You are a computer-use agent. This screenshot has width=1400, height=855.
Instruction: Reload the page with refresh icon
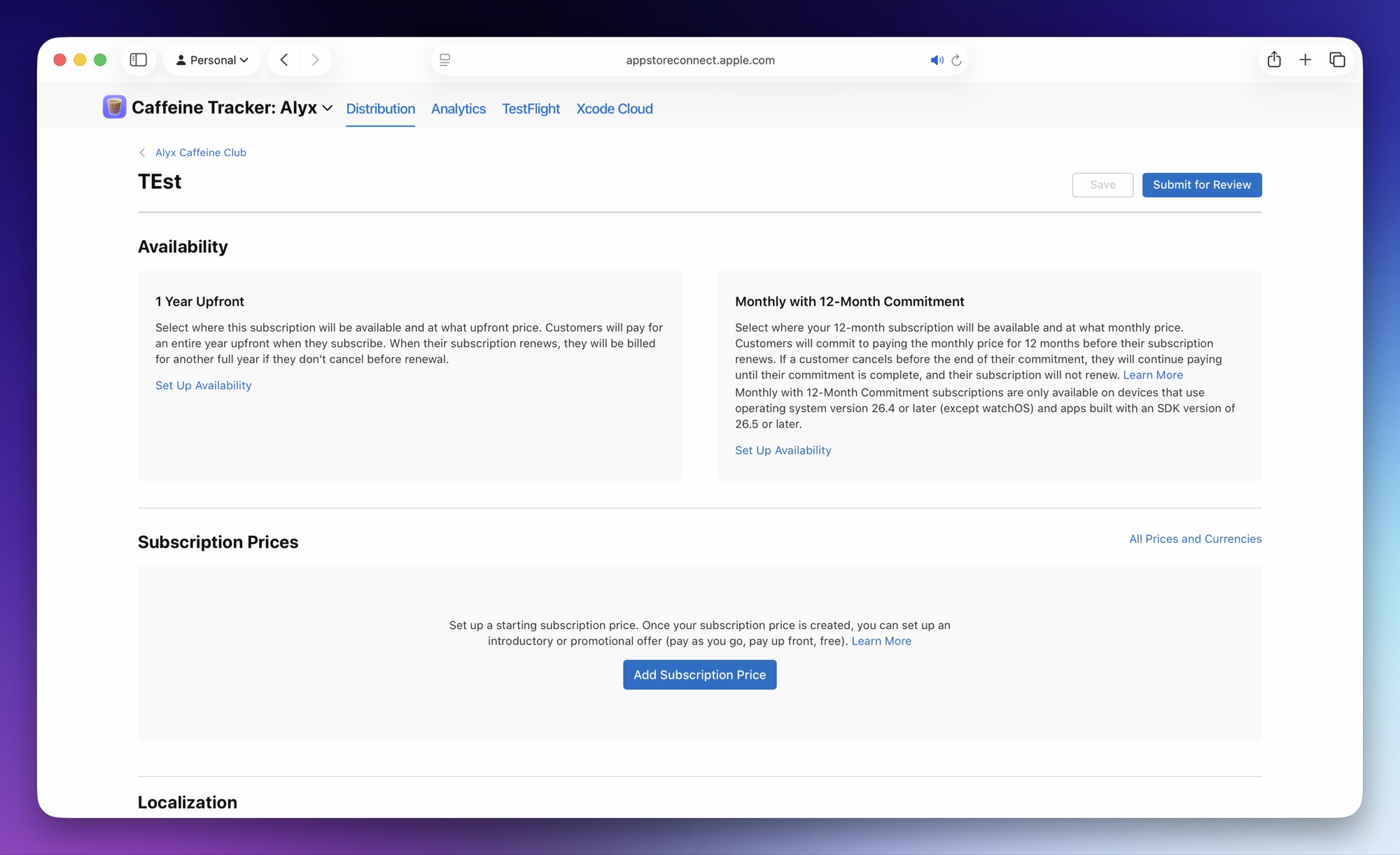[957, 60]
